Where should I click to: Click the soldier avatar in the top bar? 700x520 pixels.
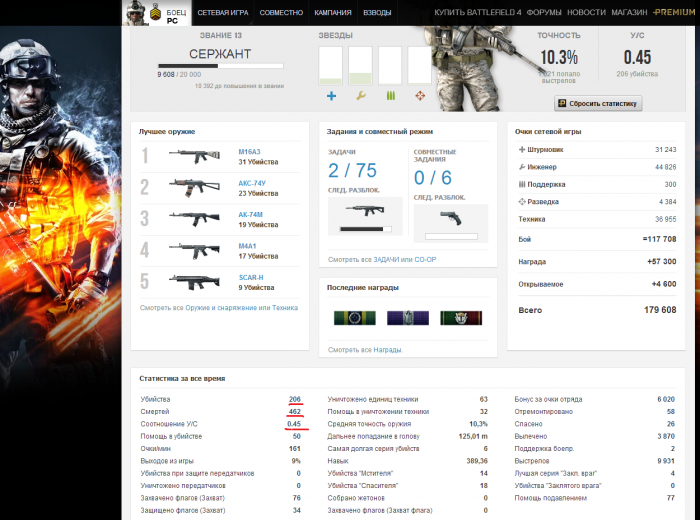point(135,12)
